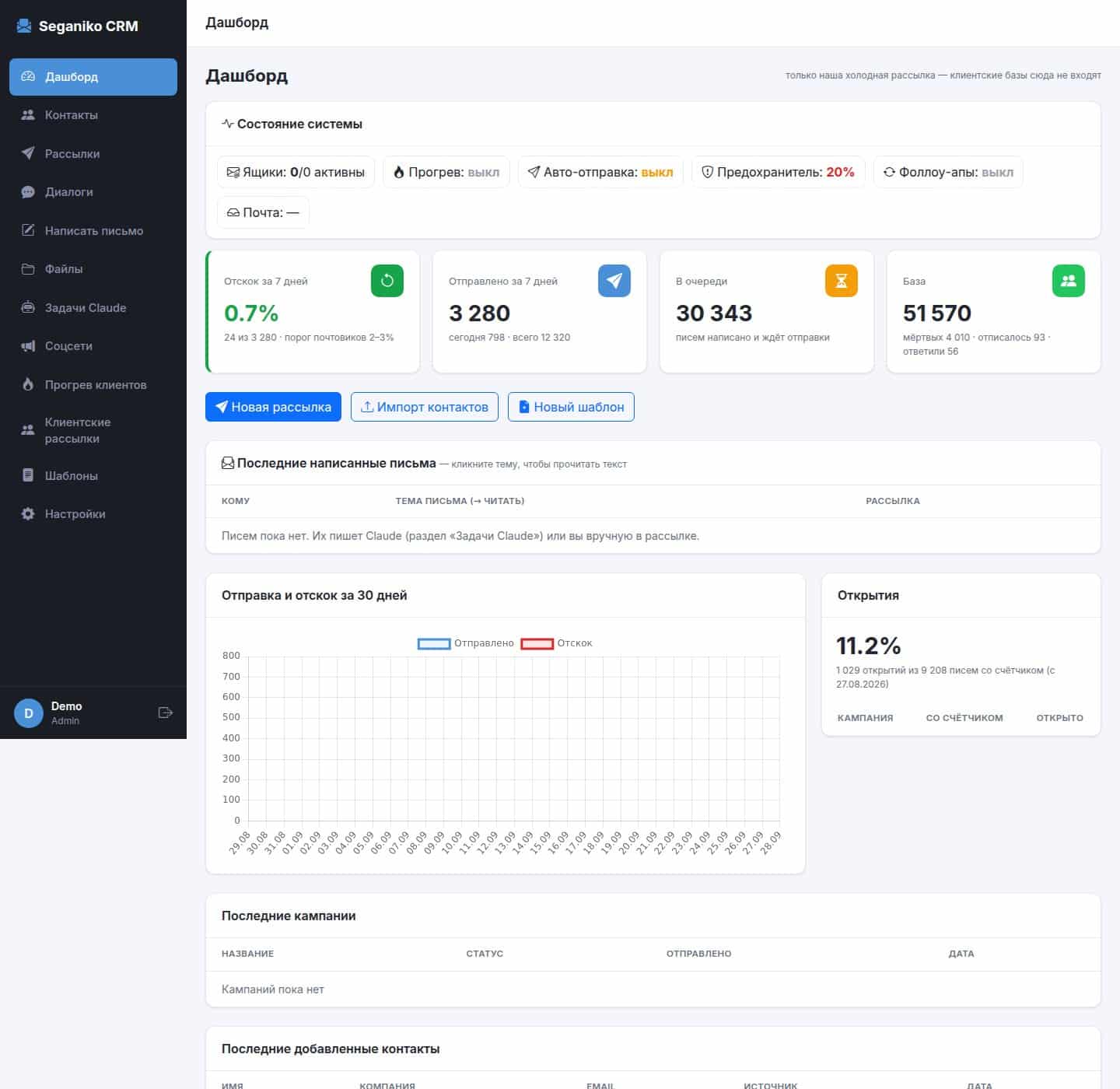Click the СО СЧЁТЧИКОМ header in Открытия

tap(964, 718)
